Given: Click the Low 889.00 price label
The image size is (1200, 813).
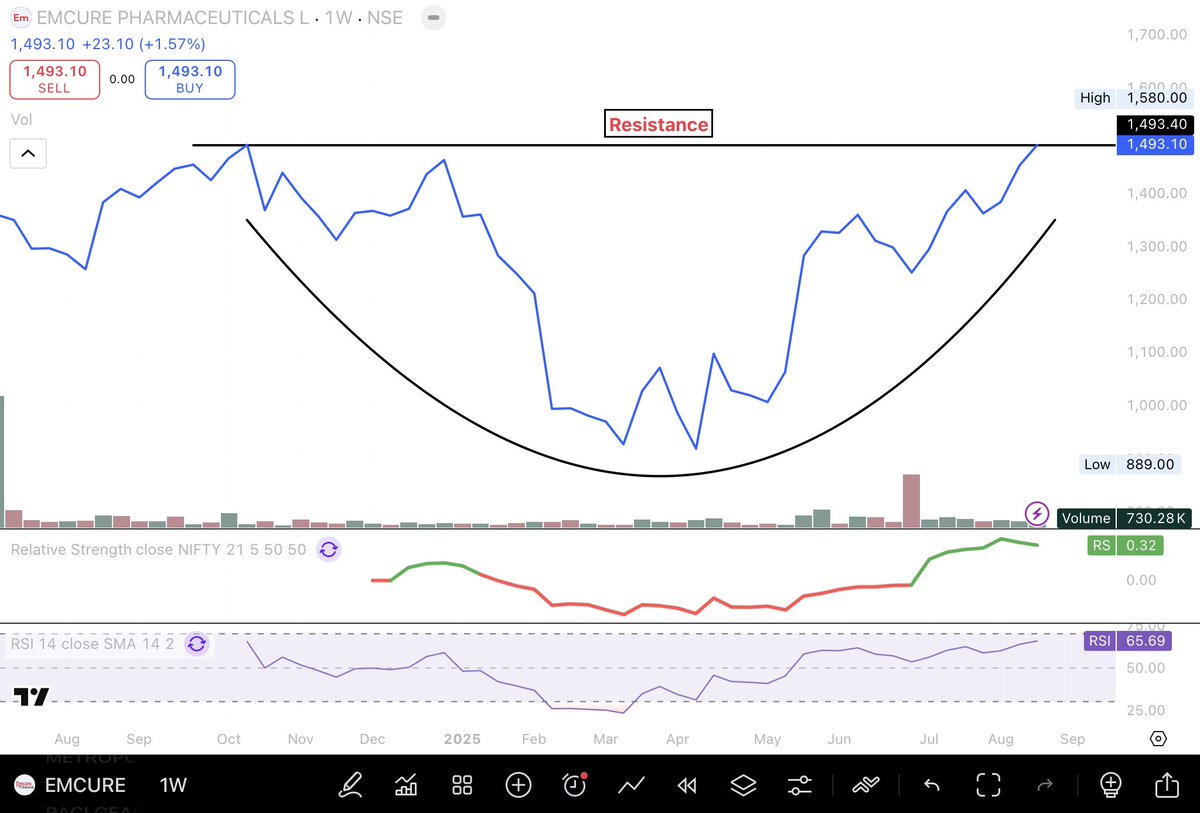Looking at the screenshot, I should coord(1130,464).
